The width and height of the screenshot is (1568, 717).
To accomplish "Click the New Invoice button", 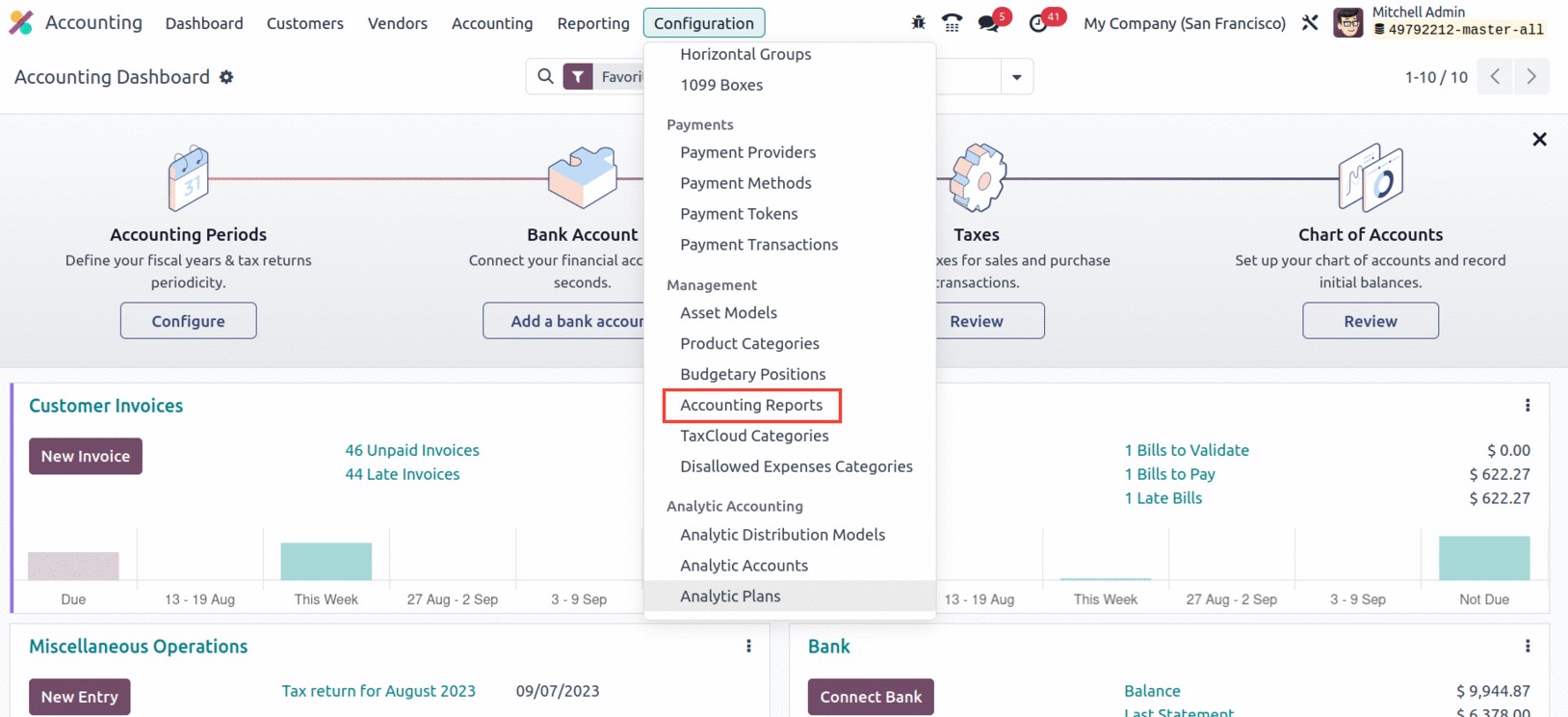I will click(x=86, y=457).
